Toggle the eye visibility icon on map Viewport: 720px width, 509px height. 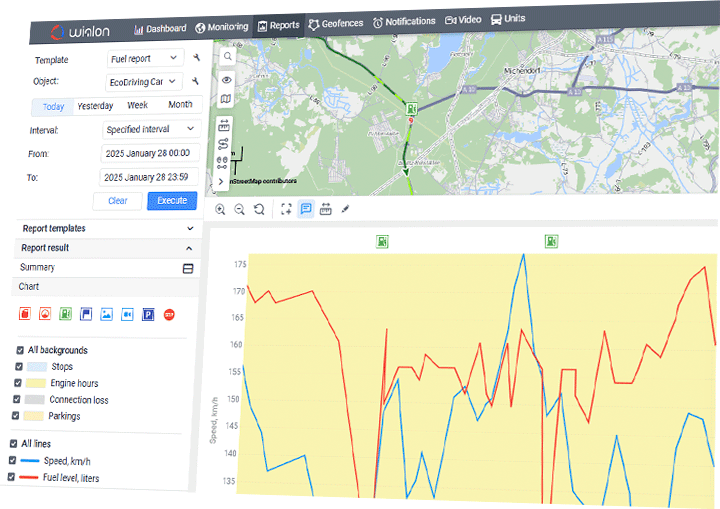[227, 79]
